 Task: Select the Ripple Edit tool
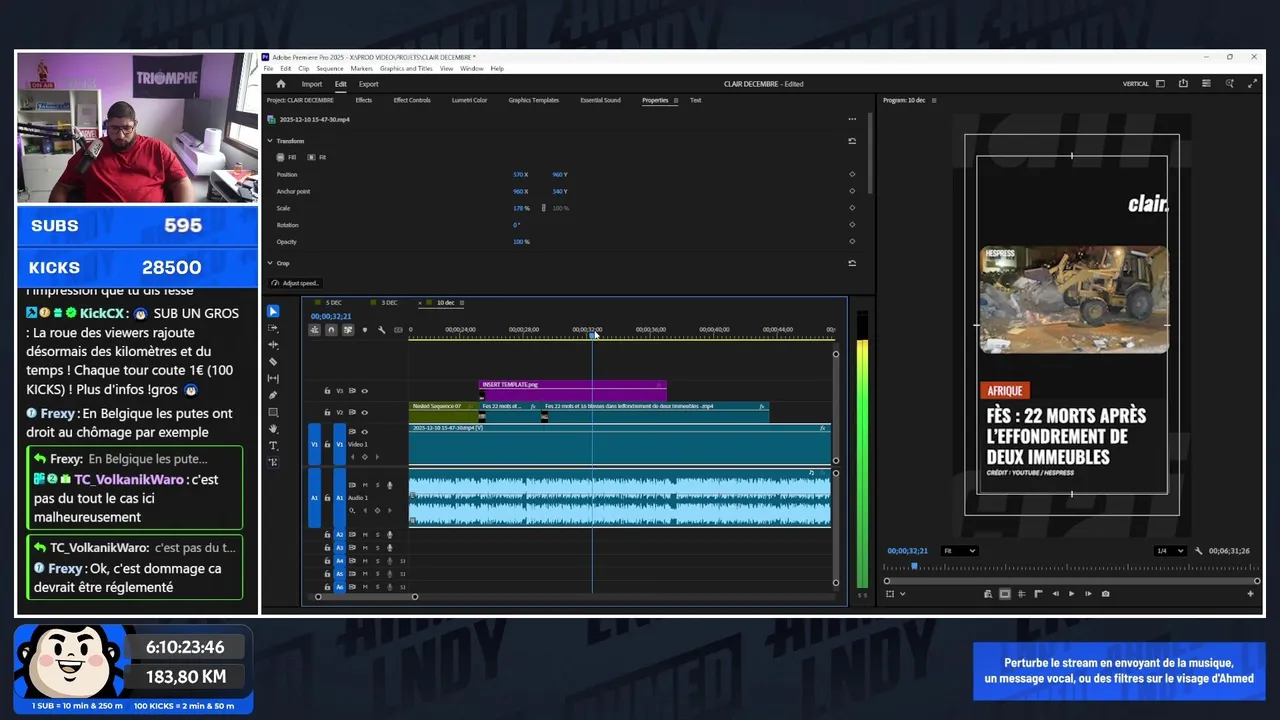tap(274, 345)
